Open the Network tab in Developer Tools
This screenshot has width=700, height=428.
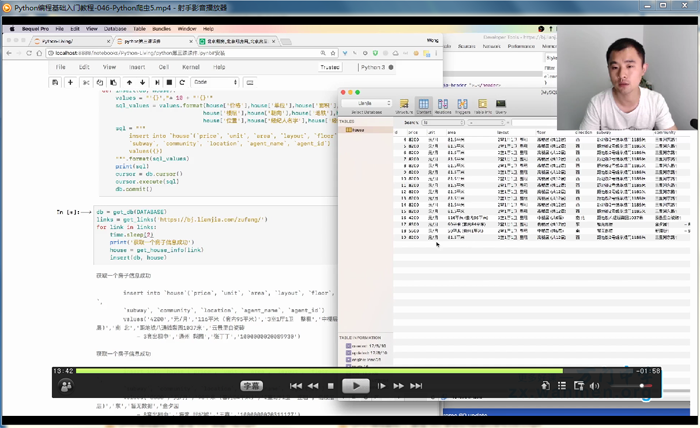[491, 46]
